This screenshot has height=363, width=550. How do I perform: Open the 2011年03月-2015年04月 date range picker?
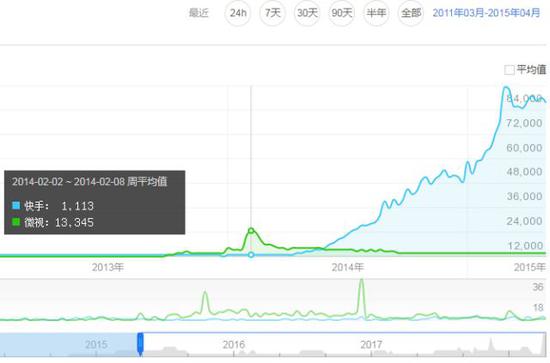click(x=486, y=13)
